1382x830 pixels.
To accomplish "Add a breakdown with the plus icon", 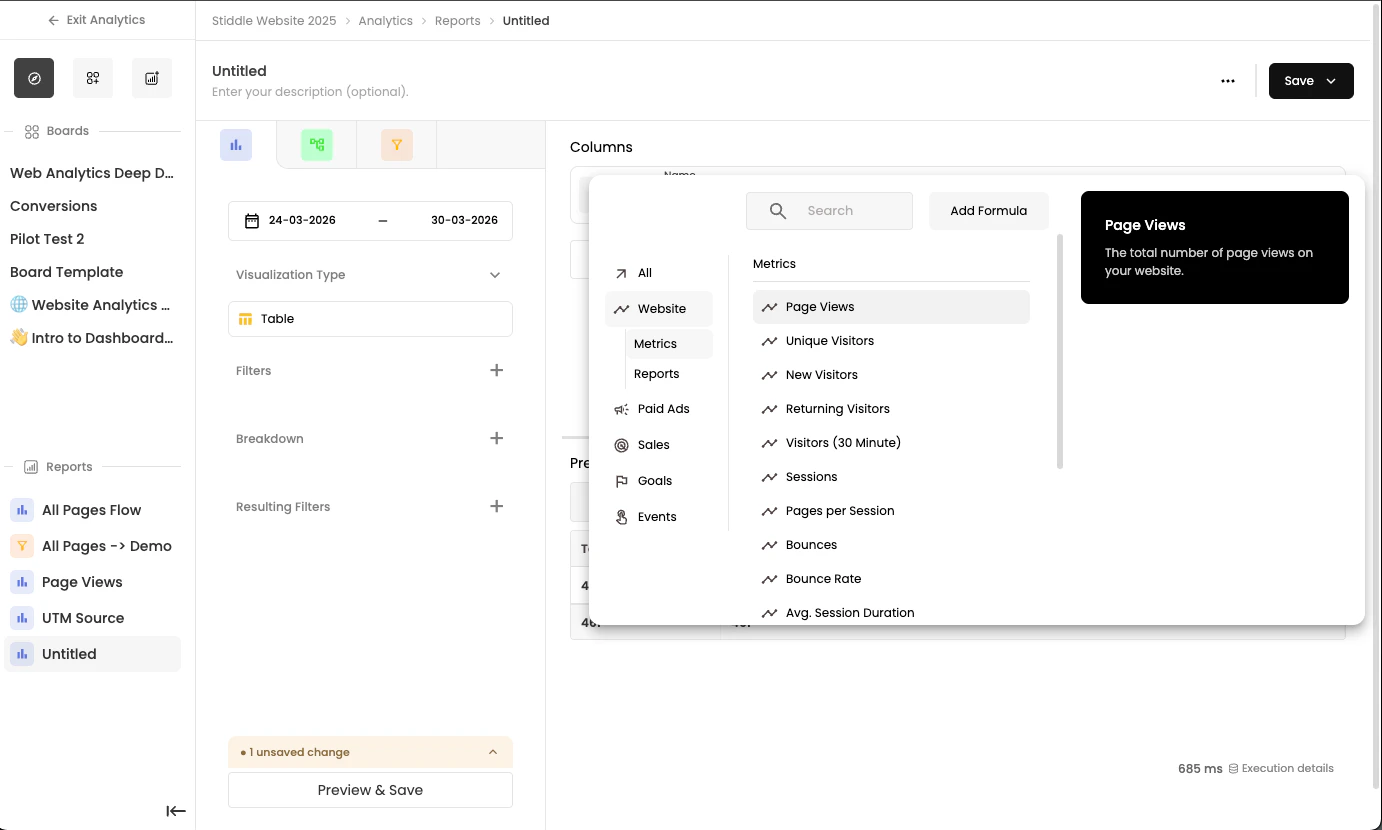I will click(496, 438).
